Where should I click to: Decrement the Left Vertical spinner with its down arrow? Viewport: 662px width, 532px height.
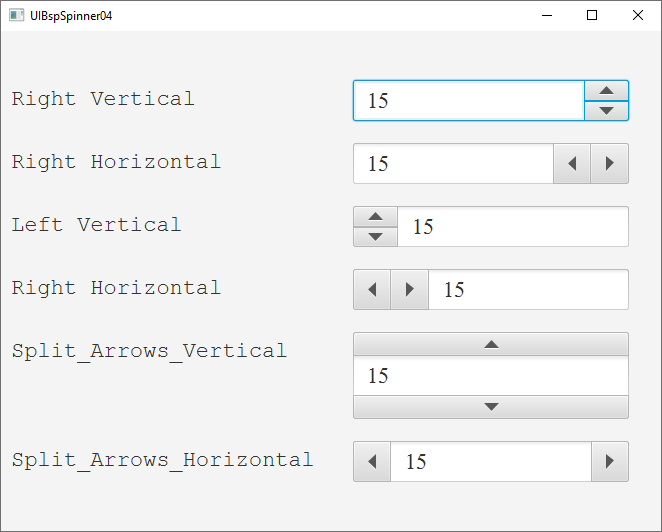(x=376, y=237)
